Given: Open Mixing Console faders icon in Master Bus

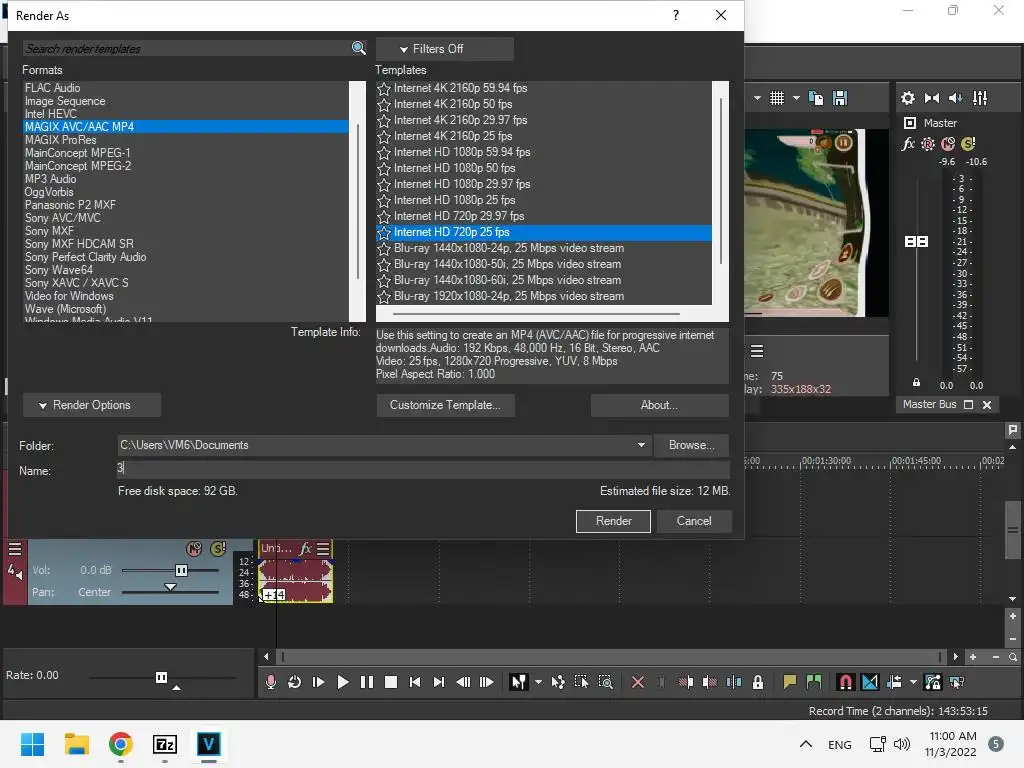Looking at the screenshot, I should pyautogui.click(x=980, y=98).
